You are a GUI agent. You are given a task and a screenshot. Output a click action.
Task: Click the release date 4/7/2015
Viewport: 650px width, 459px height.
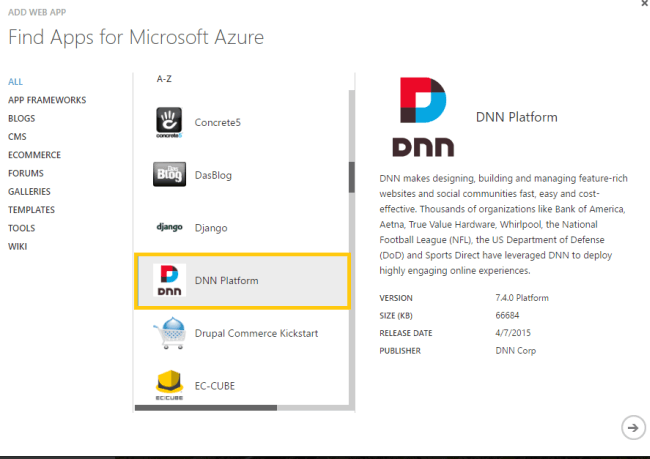click(513, 333)
